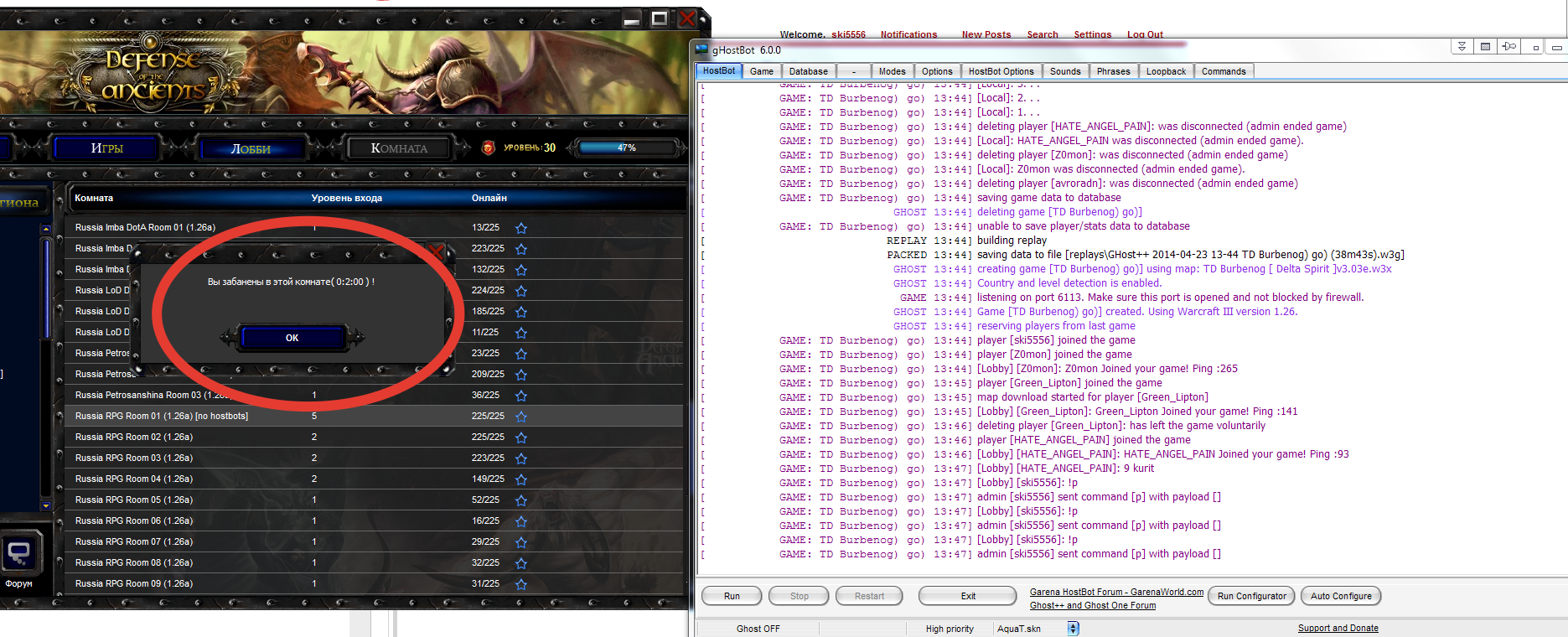
Task: Select the Russia RPG Room 09 (1.26a) row
Action: tap(374, 583)
